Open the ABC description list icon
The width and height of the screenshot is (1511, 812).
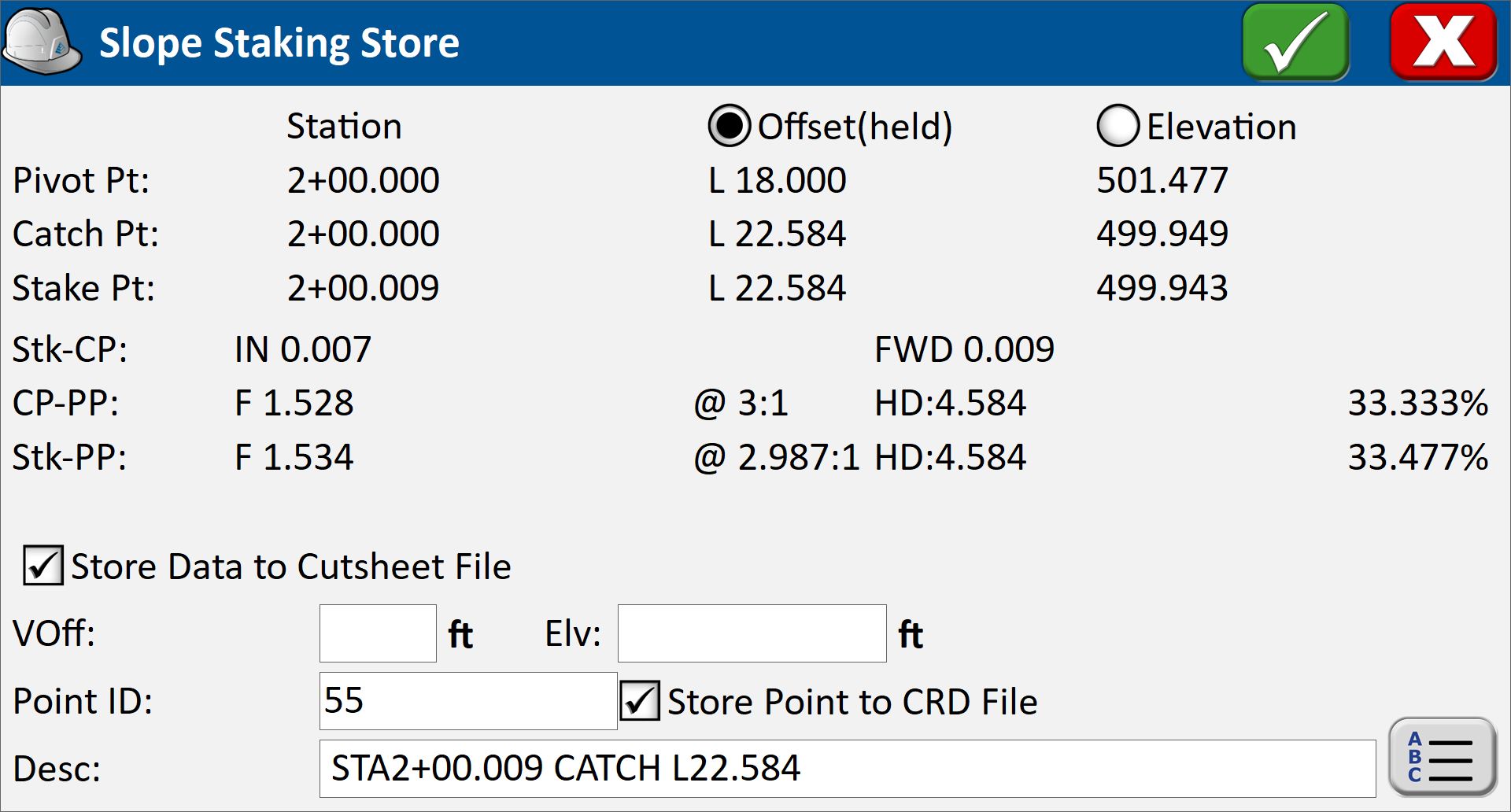1442,757
